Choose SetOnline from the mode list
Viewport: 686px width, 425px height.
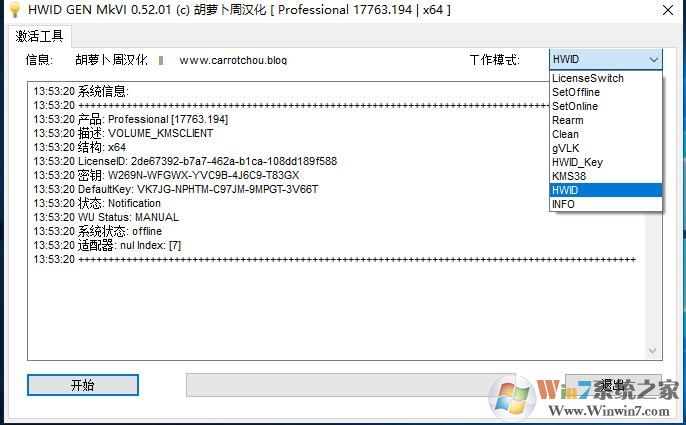click(606, 106)
